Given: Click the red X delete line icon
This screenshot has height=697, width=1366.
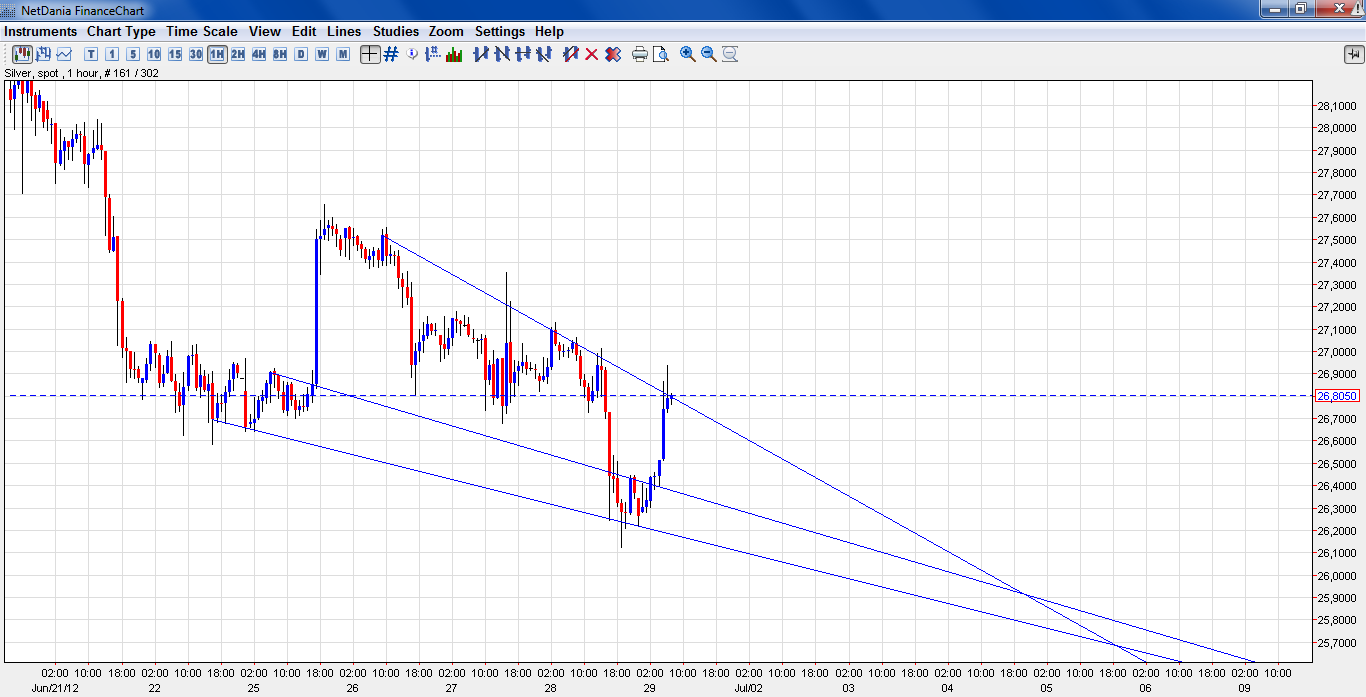Looking at the screenshot, I should point(591,54).
